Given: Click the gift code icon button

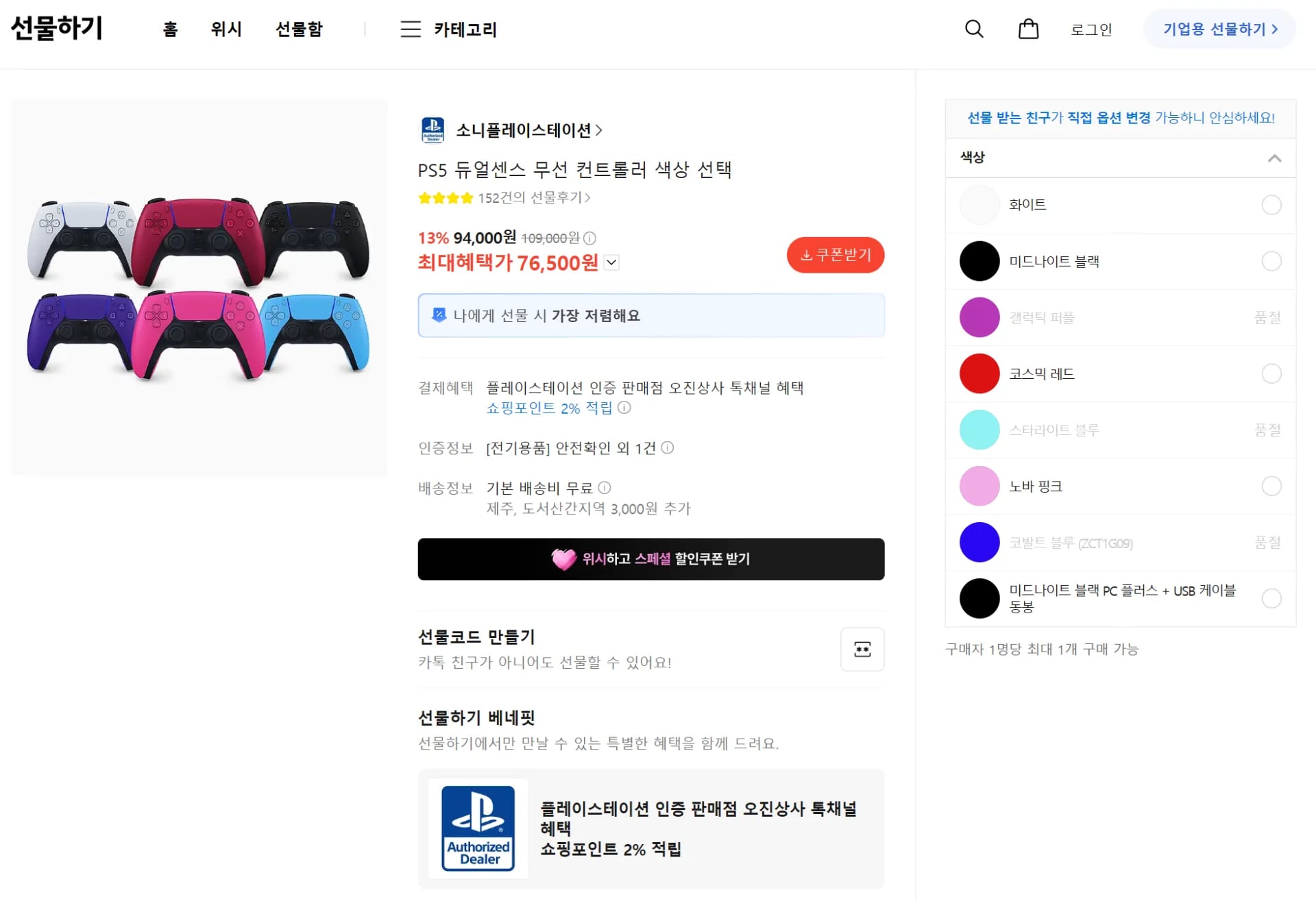Looking at the screenshot, I should pyautogui.click(x=862, y=649).
